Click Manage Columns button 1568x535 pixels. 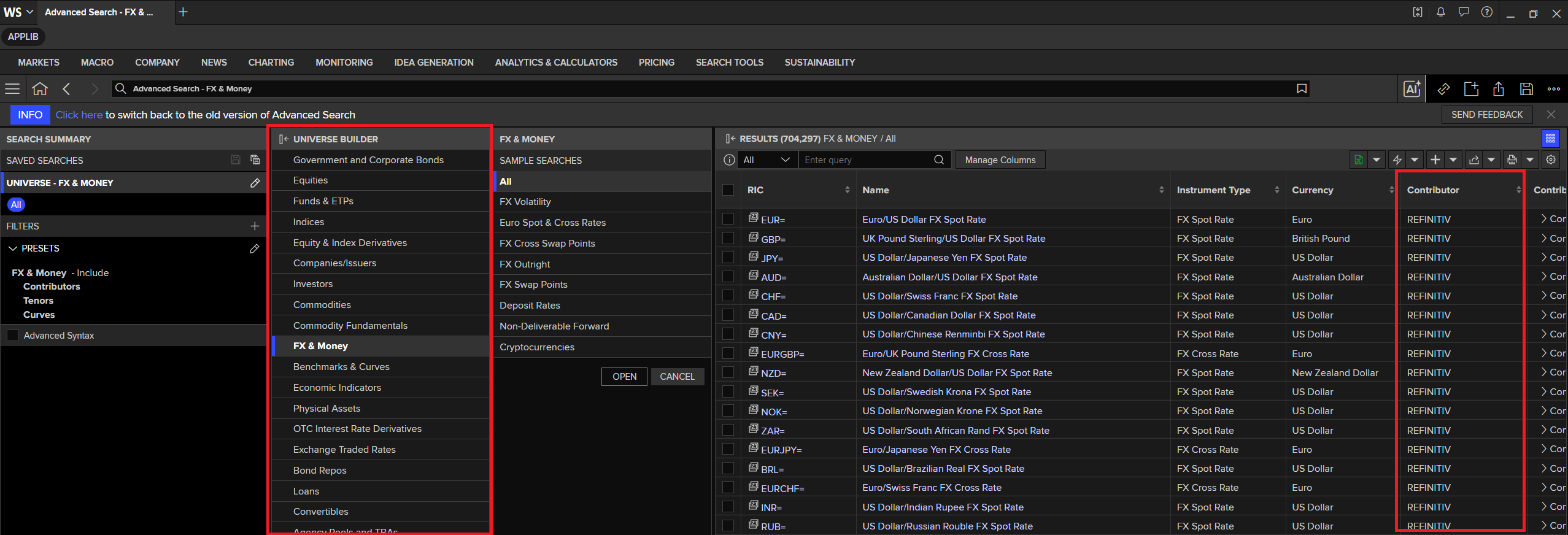(x=1000, y=160)
